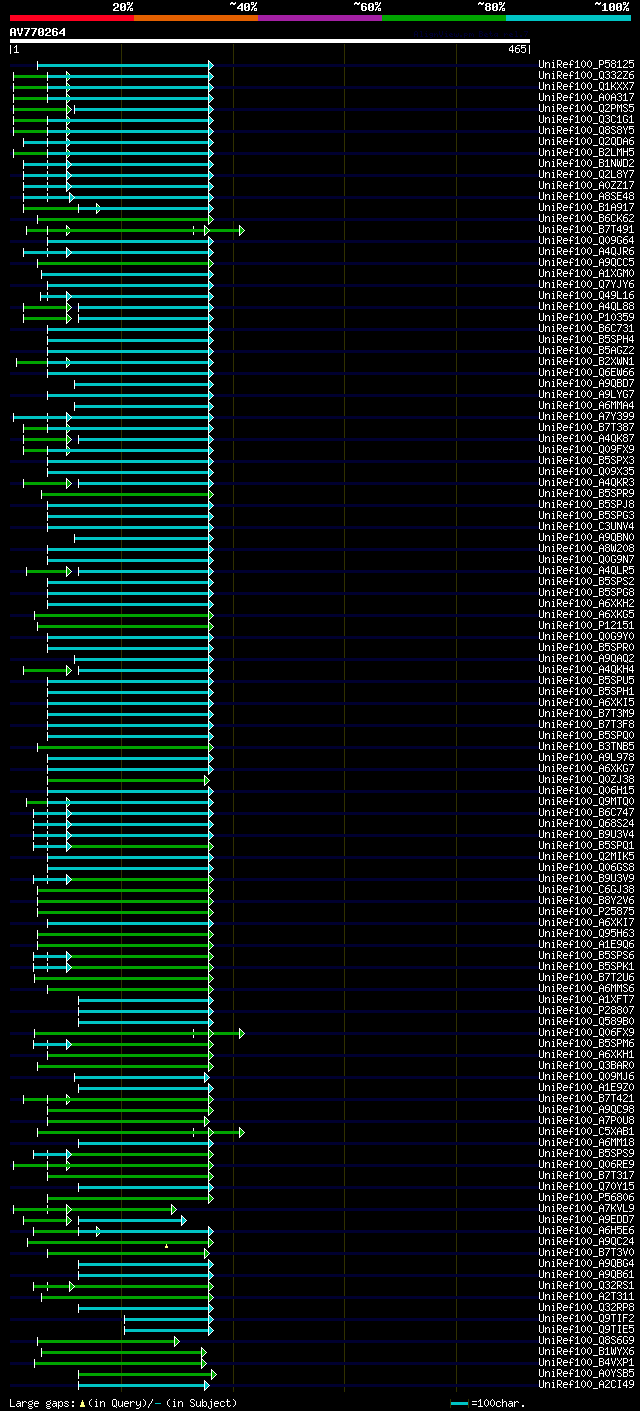Click label UniRef100_A9QBD7

pos(586,384)
